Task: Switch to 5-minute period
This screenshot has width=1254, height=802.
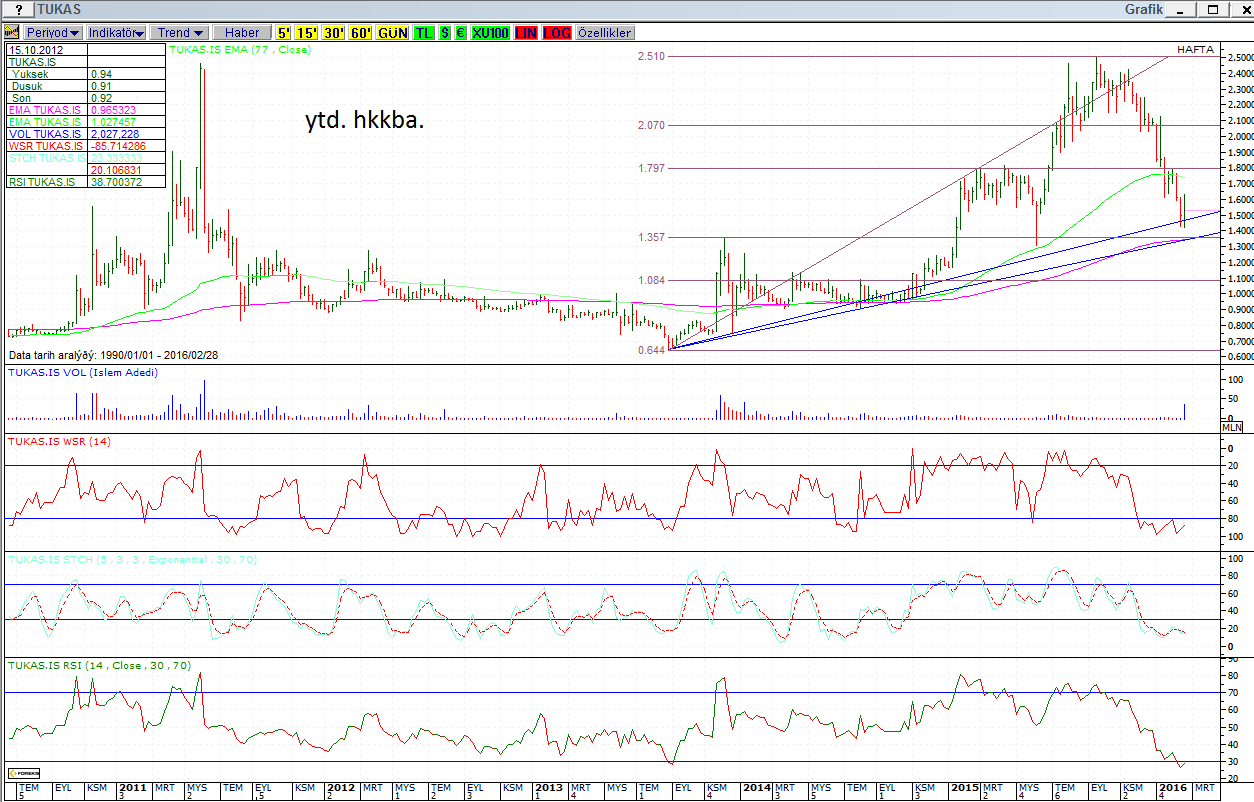Action: click(285, 33)
